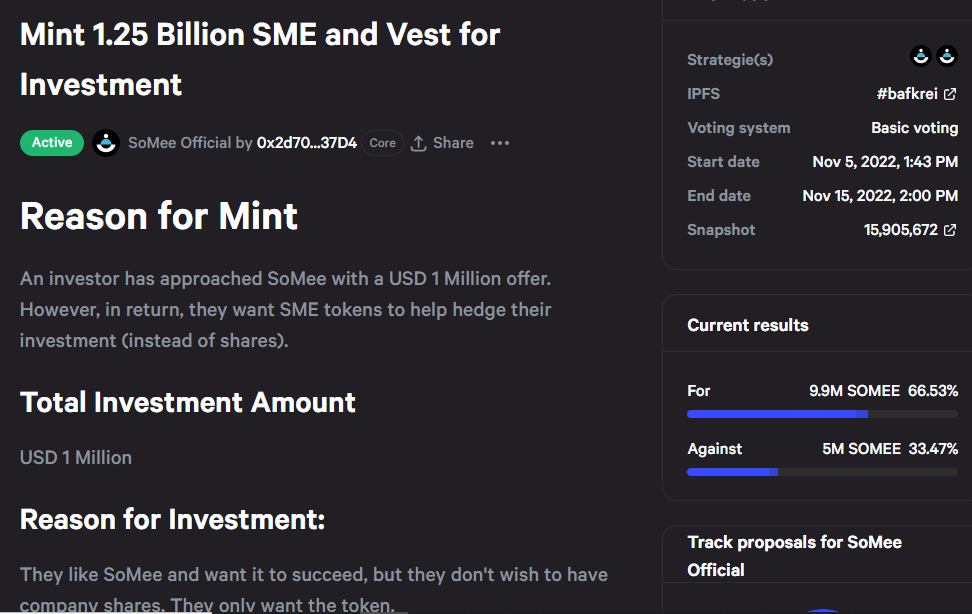Click the Basic voting system value

point(914,128)
